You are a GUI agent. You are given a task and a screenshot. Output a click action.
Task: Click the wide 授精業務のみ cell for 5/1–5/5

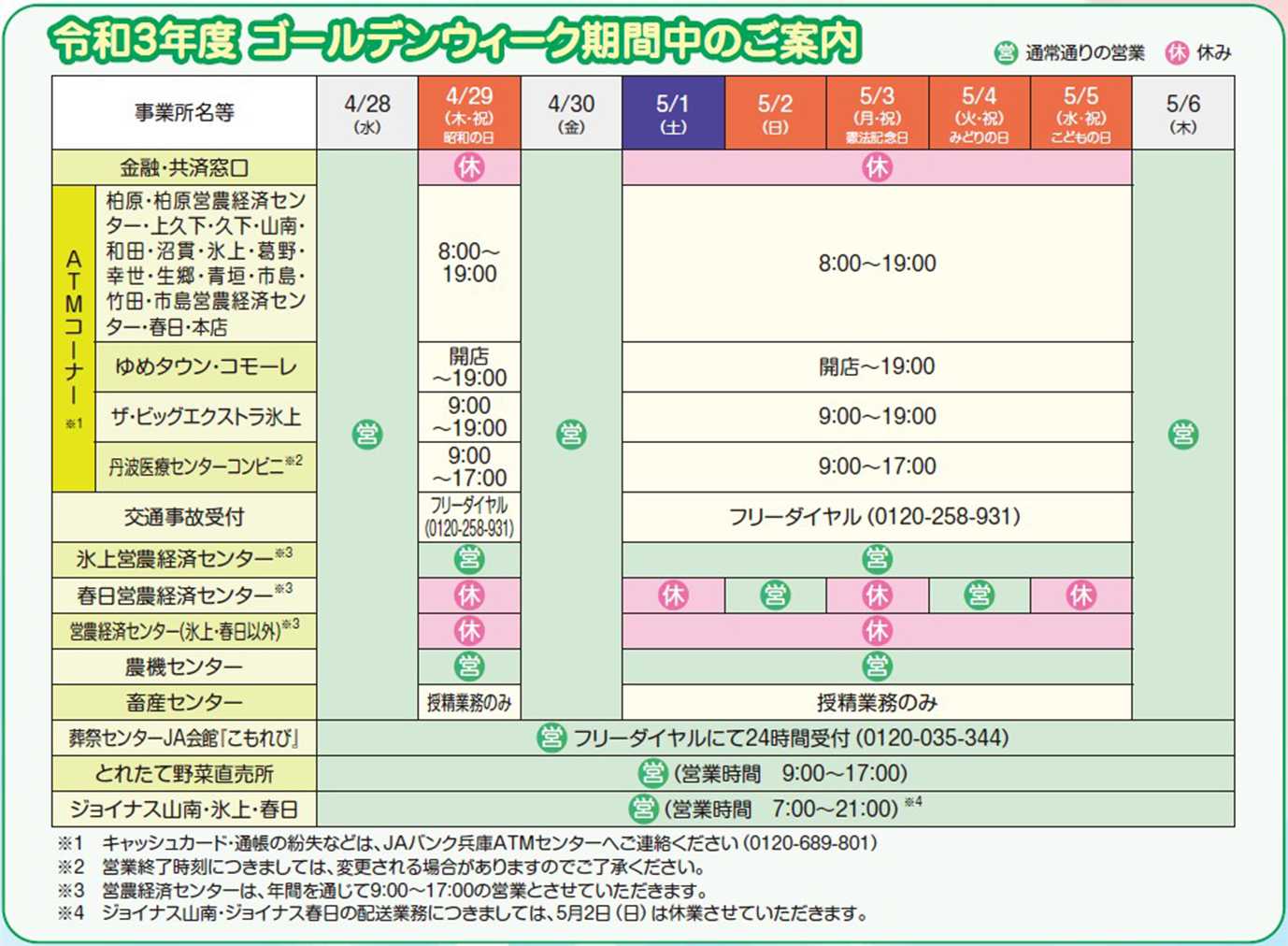pyautogui.click(x=877, y=702)
